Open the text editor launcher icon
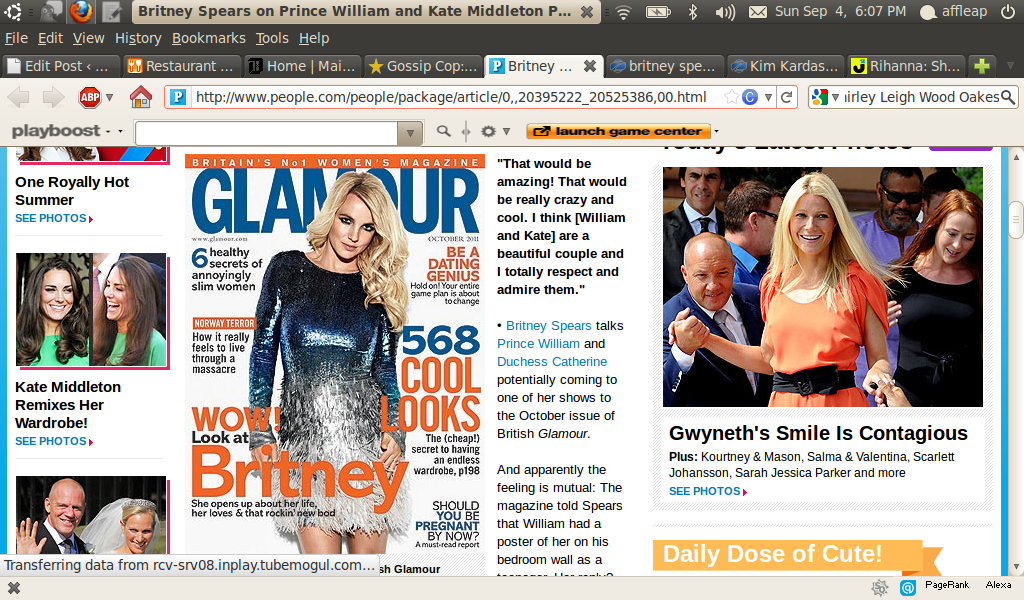The width and height of the screenshot is (1024, 600). coord(112,11)
